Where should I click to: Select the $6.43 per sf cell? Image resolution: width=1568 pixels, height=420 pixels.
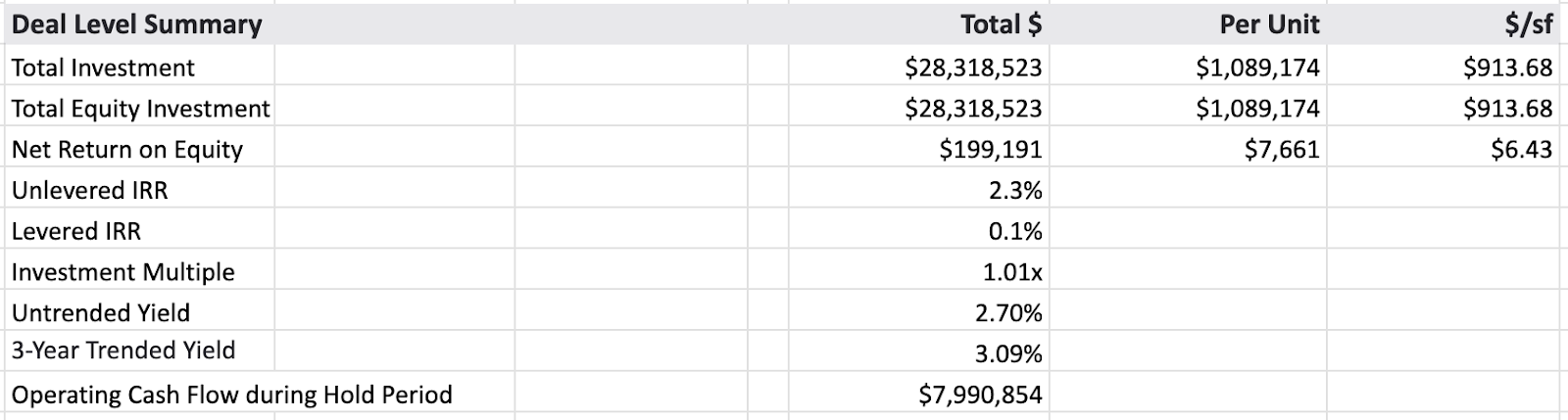pos(1442,149)
